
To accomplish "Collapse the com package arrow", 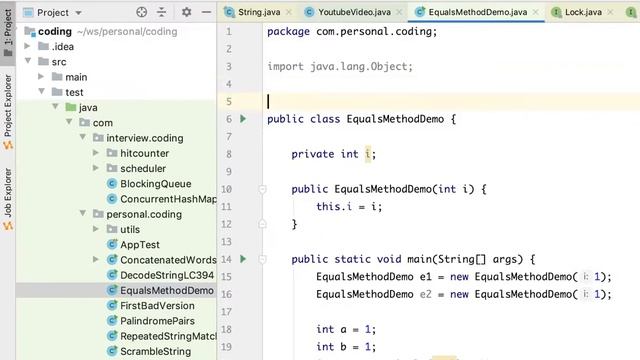I will point(69,122).
